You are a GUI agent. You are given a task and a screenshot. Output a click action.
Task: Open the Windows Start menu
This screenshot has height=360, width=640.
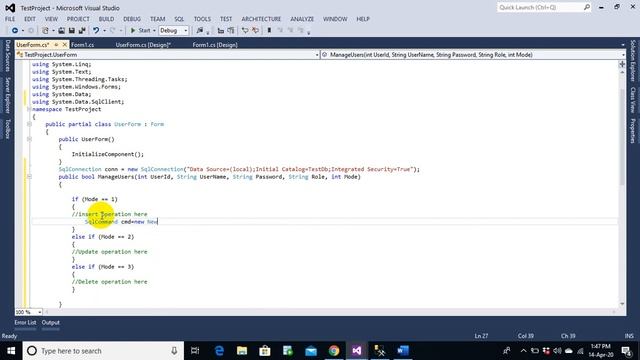click(11, 351)
